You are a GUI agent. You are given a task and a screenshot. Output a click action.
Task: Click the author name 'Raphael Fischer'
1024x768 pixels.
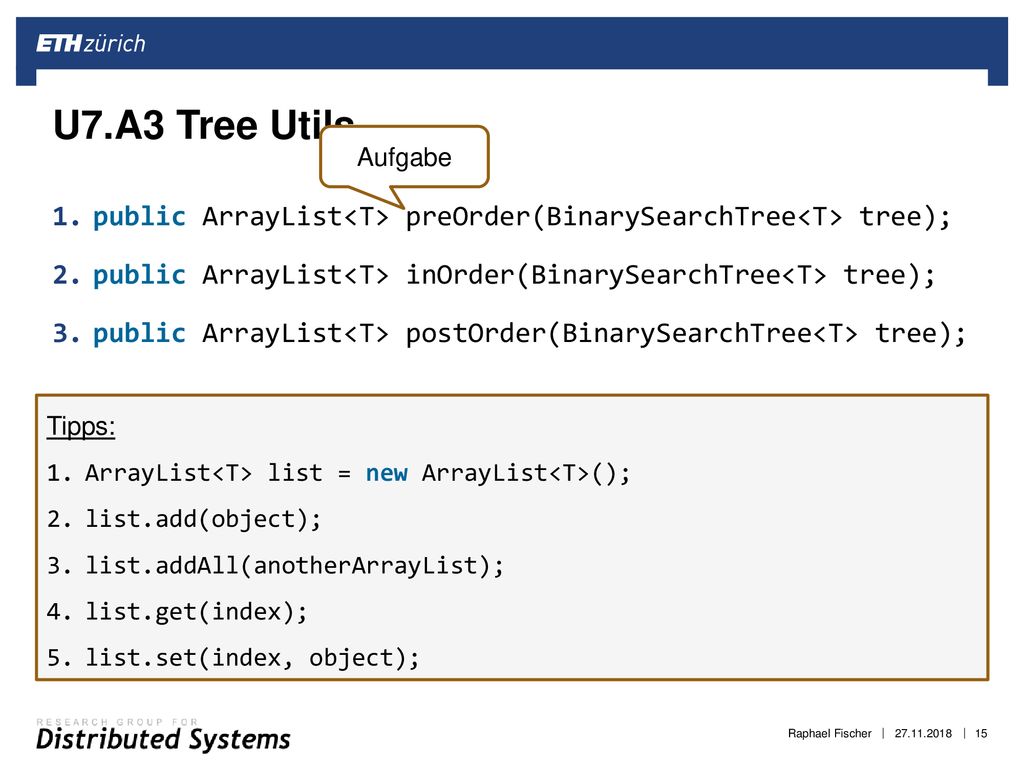click(829, 733)
